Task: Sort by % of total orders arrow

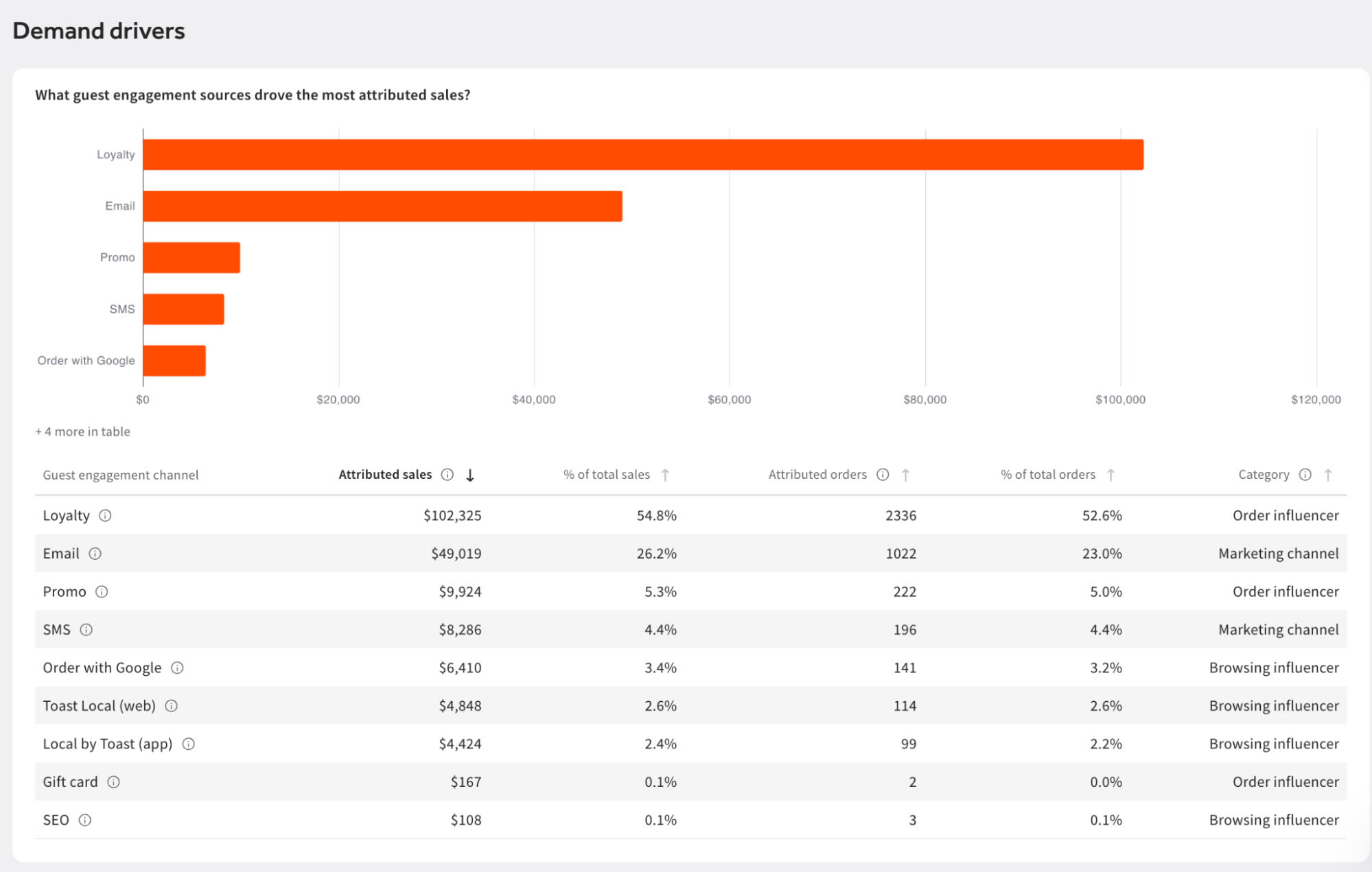Action: point(1111,475)
